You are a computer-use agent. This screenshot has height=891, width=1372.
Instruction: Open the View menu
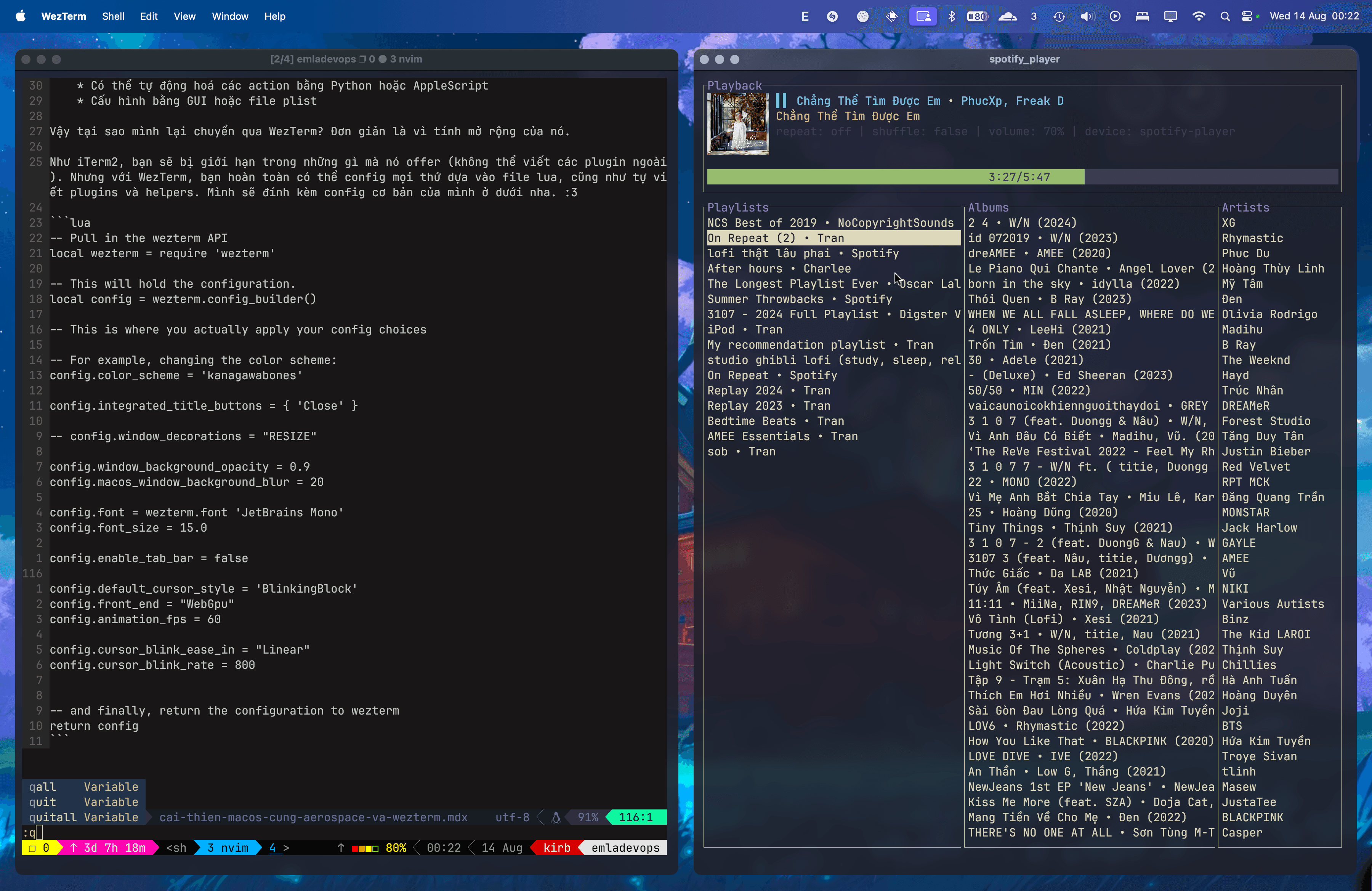[184, 16]
